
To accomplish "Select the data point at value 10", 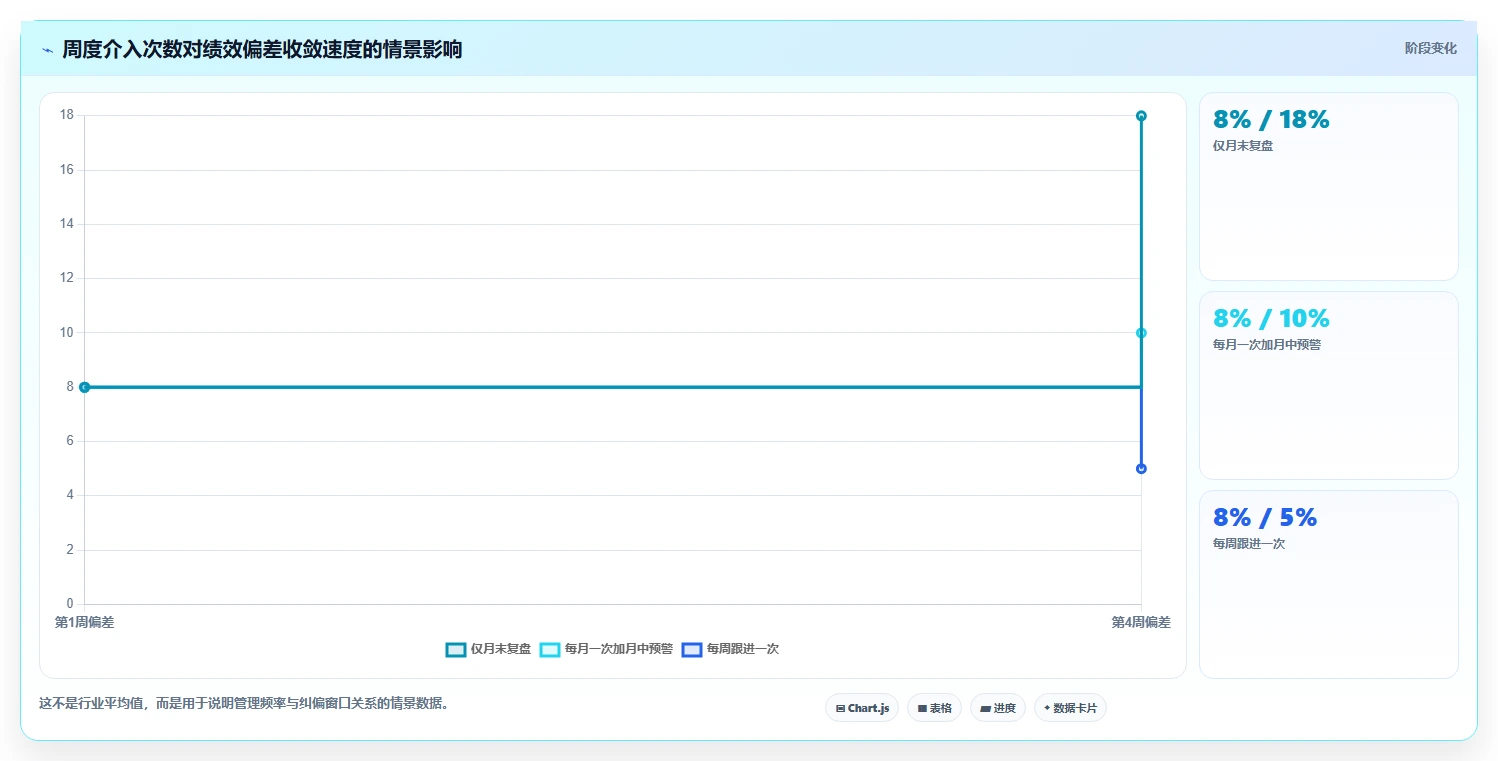I will (x=1141, y=333).
